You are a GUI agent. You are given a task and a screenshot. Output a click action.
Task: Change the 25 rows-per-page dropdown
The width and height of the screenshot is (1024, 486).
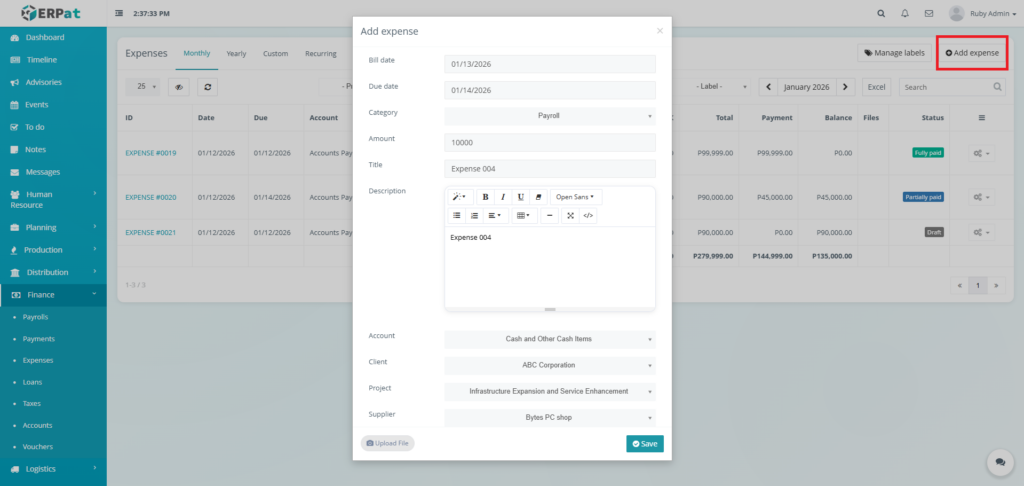pos(142,87)
